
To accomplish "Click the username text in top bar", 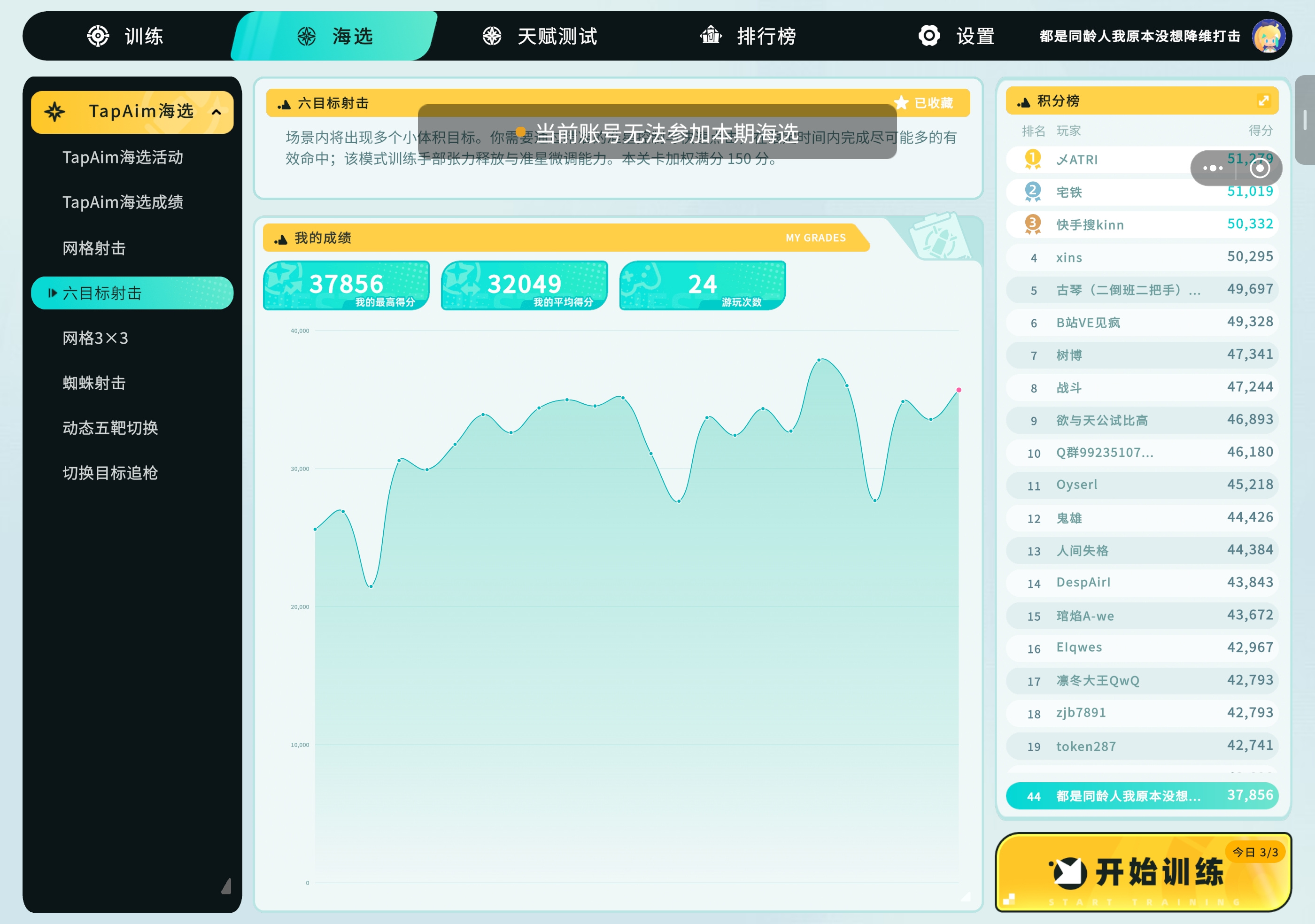I will pos(1140,36).
